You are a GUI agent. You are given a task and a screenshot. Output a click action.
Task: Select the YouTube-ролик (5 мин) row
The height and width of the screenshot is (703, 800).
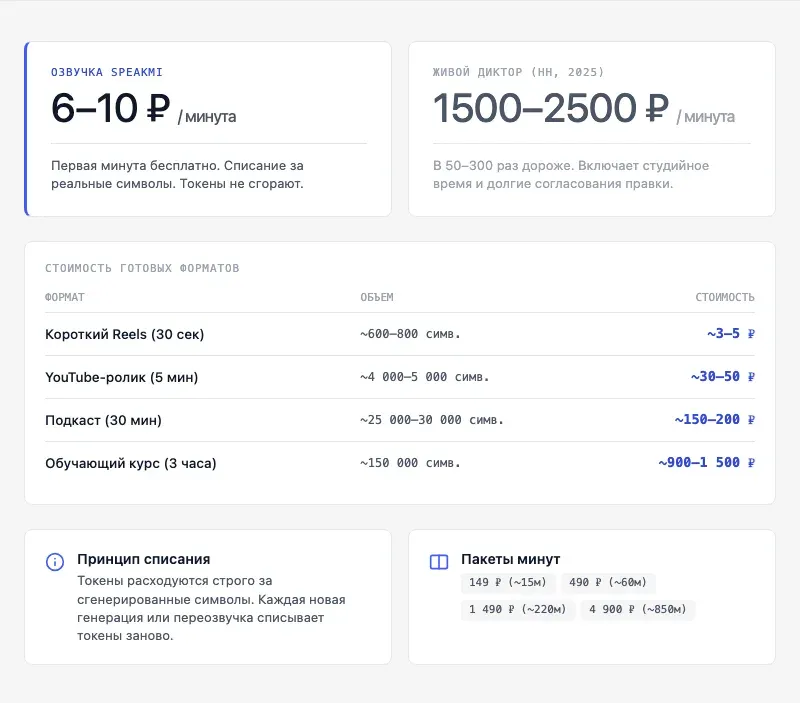pos(399,377)
